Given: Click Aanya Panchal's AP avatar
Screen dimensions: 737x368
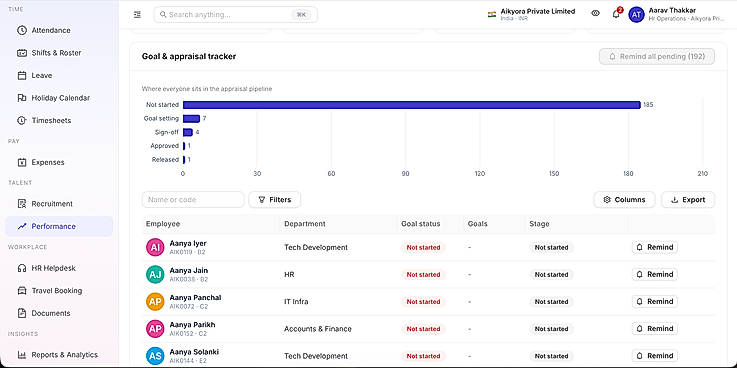Looking at the screenshot, I should 155,302.
